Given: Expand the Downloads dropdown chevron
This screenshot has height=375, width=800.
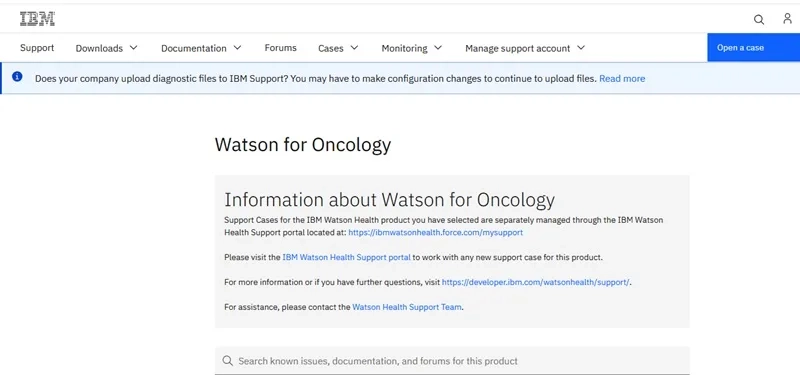Looking at the screenshot, I should 133,47.
